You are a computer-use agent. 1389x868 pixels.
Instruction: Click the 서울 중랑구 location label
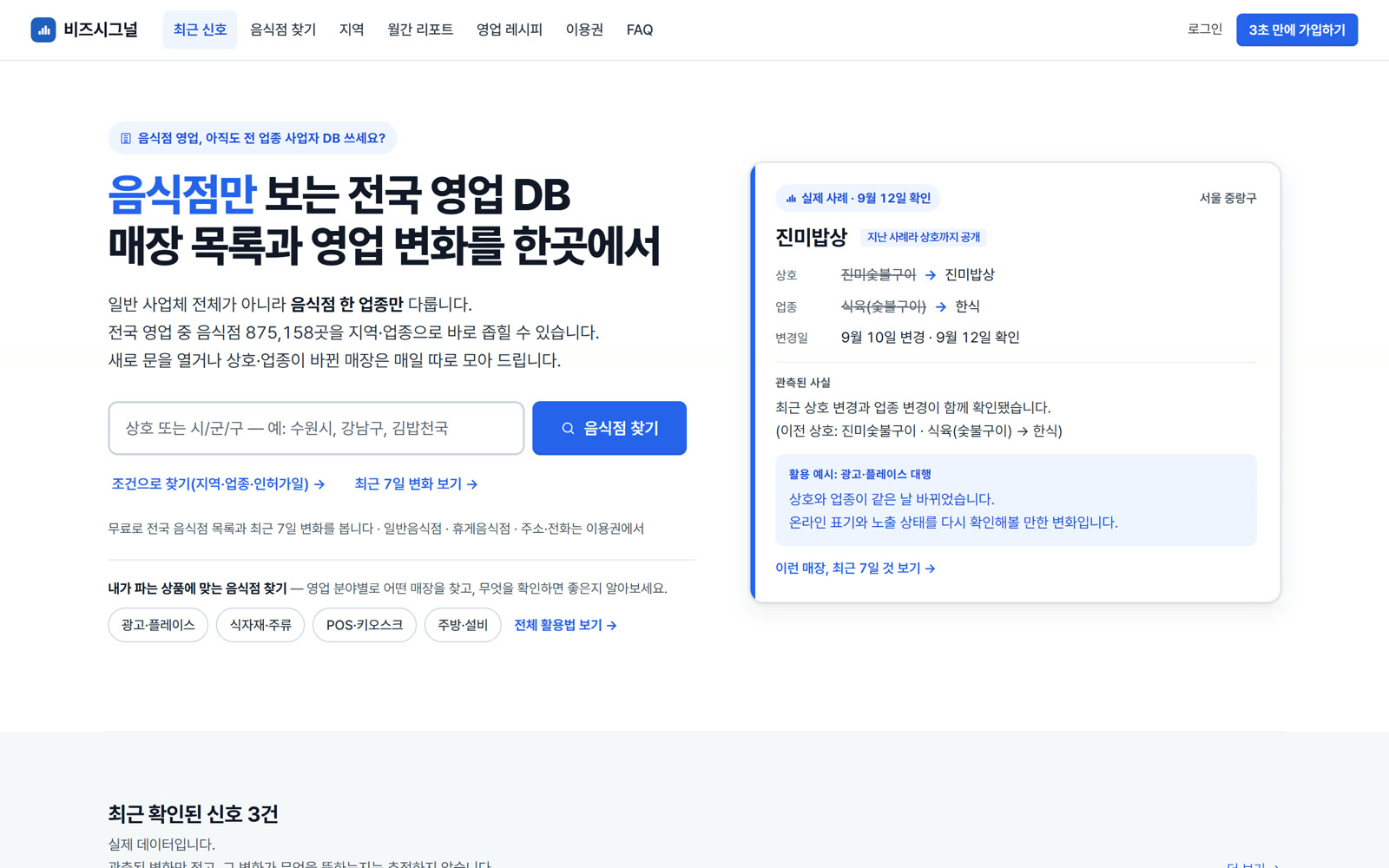(1228, 198)
